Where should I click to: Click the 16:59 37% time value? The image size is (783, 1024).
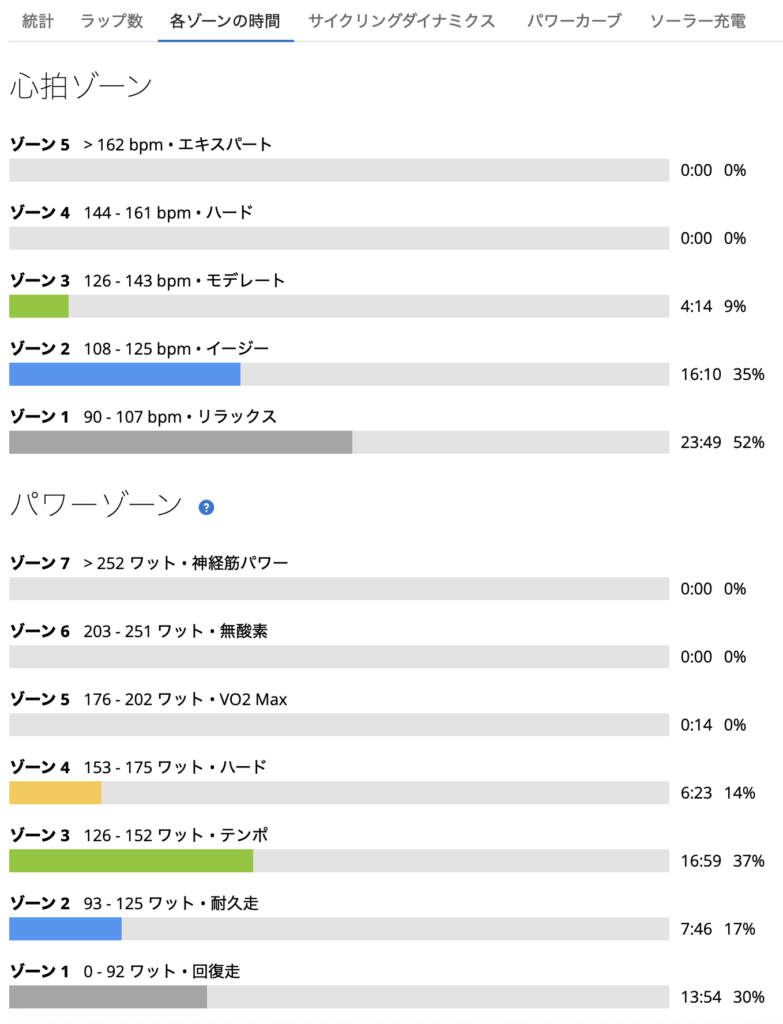coord(722,861)
